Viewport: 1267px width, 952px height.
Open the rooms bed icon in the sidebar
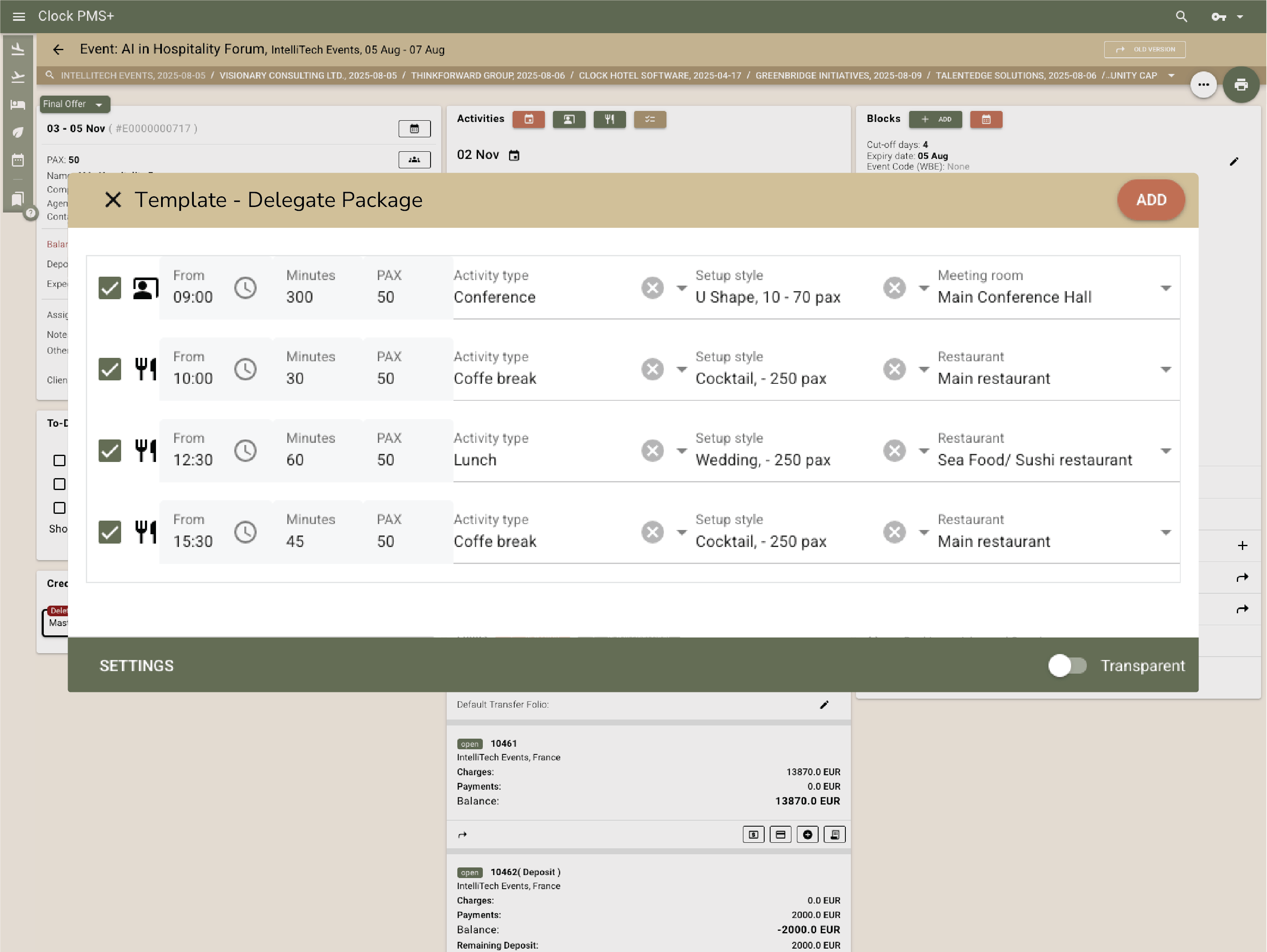(x=18, y=104)
